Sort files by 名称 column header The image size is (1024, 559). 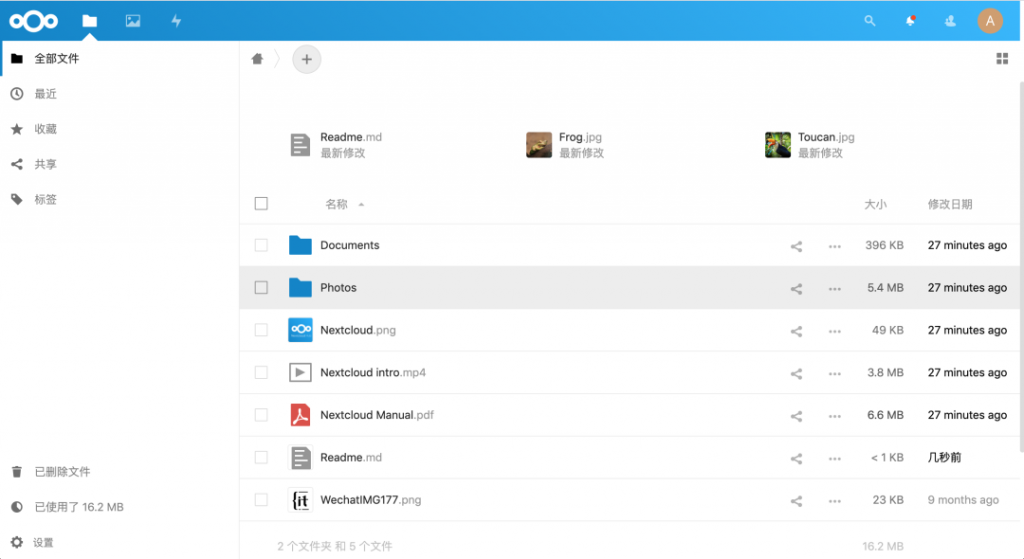tap(336, 204)
